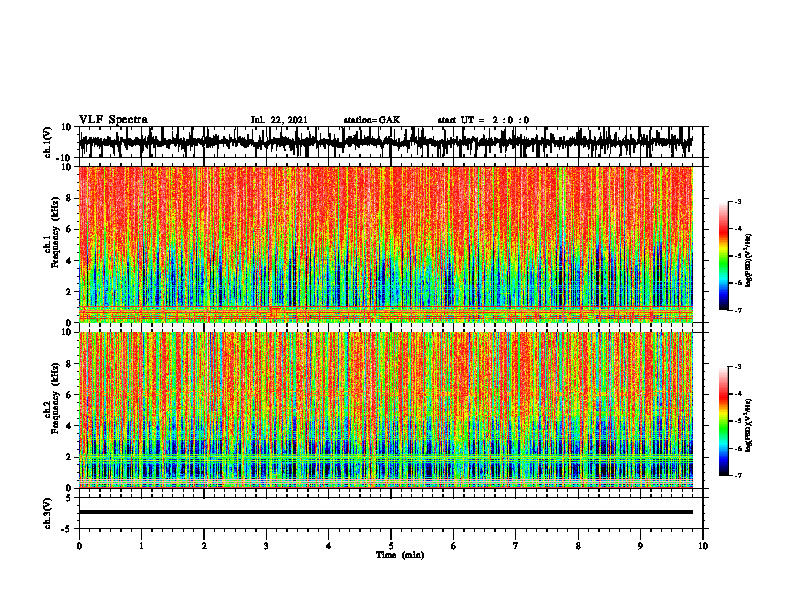Click the ch.1(V) waveform axis label
Image resolution: width=792 pixels, height=612 pixels.
tap(47, 142)
